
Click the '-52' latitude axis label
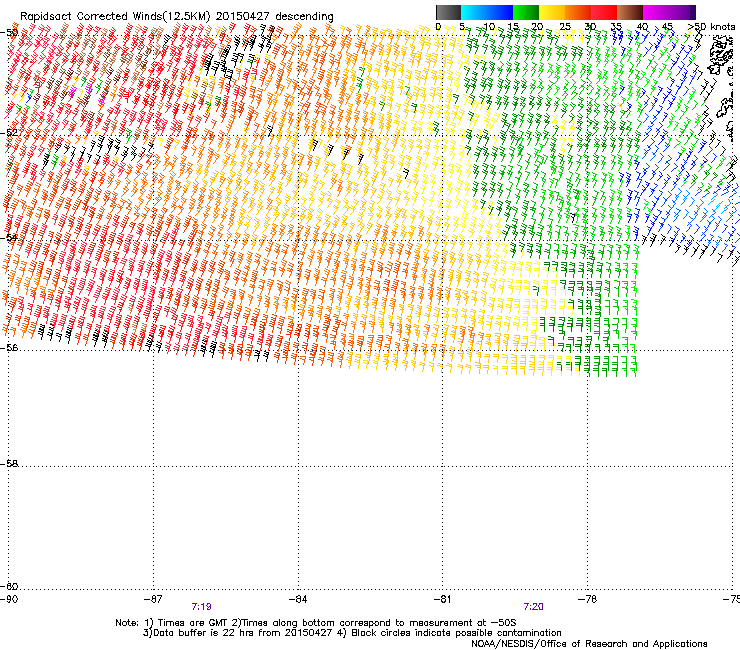tap(9, 133)
